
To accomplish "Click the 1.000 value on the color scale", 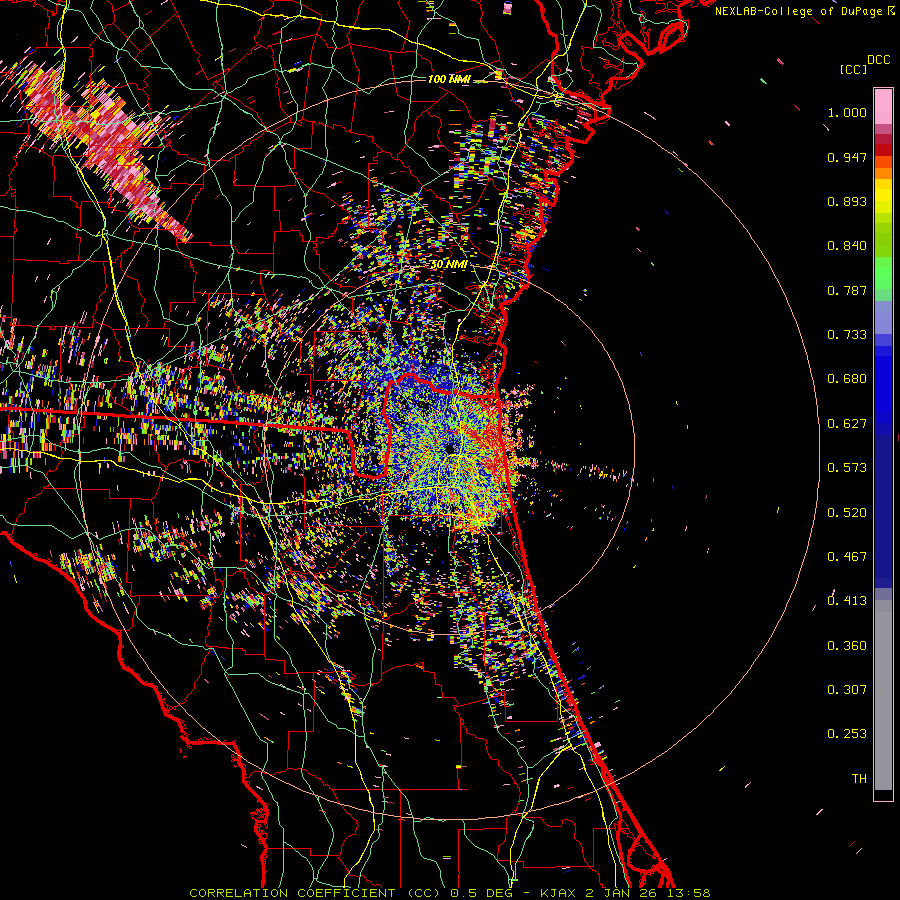I will 847,112.
